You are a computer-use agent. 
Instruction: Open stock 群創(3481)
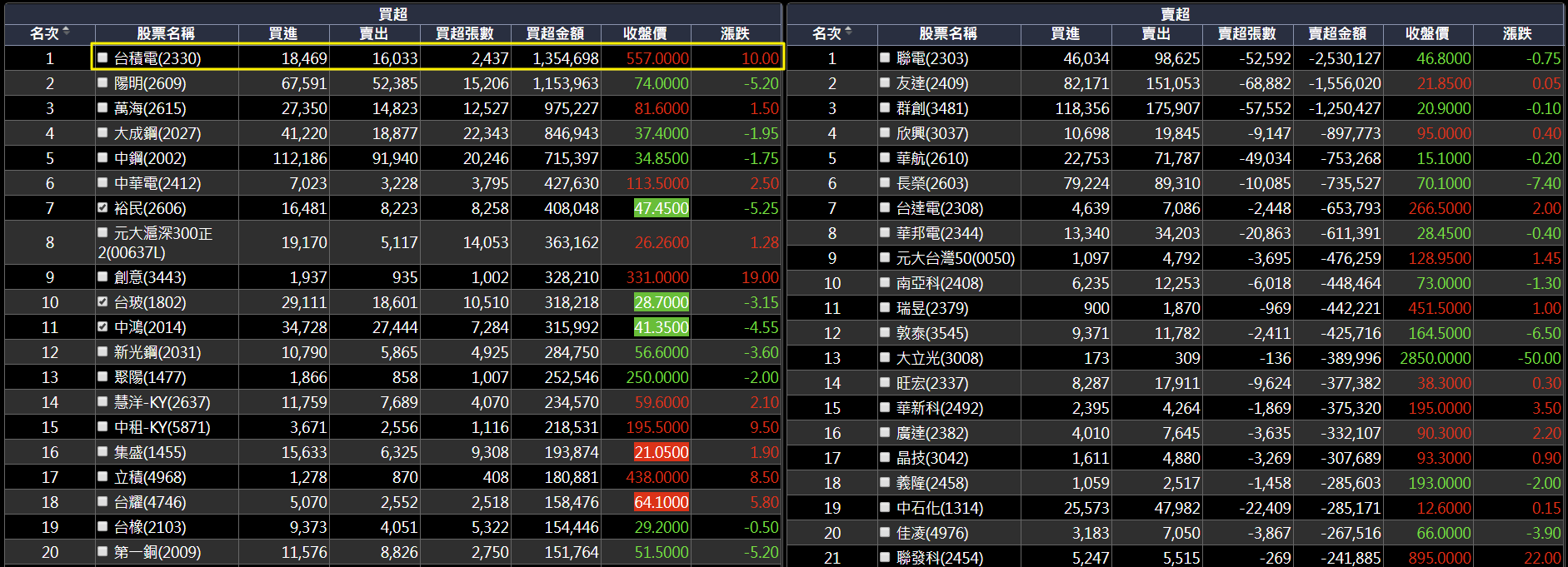(x=932, y=108)
